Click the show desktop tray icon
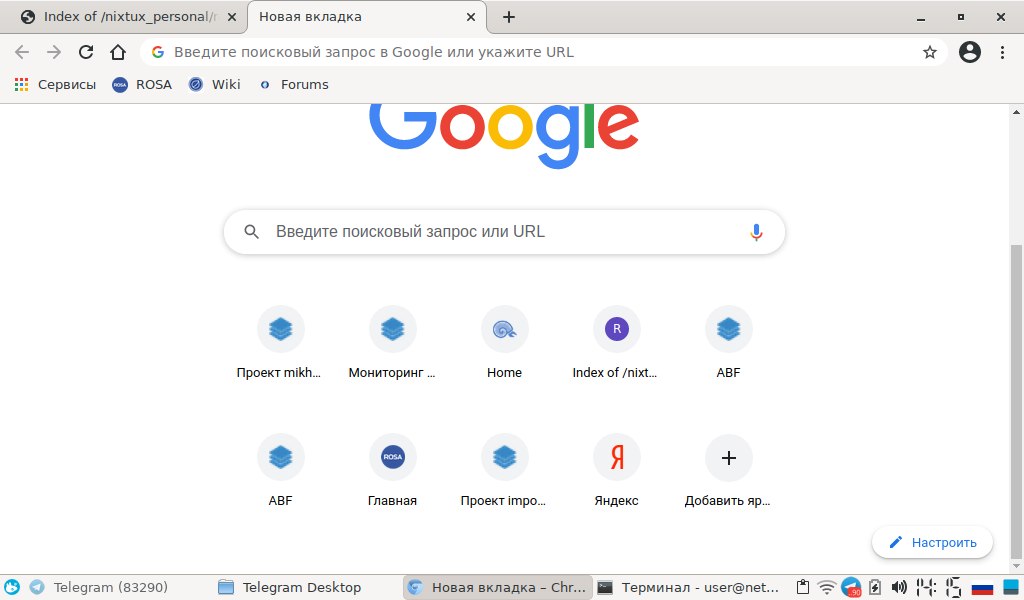The height and width of the screenshot is (600, 1024). pyautogui.click(x=1011, y=587)
